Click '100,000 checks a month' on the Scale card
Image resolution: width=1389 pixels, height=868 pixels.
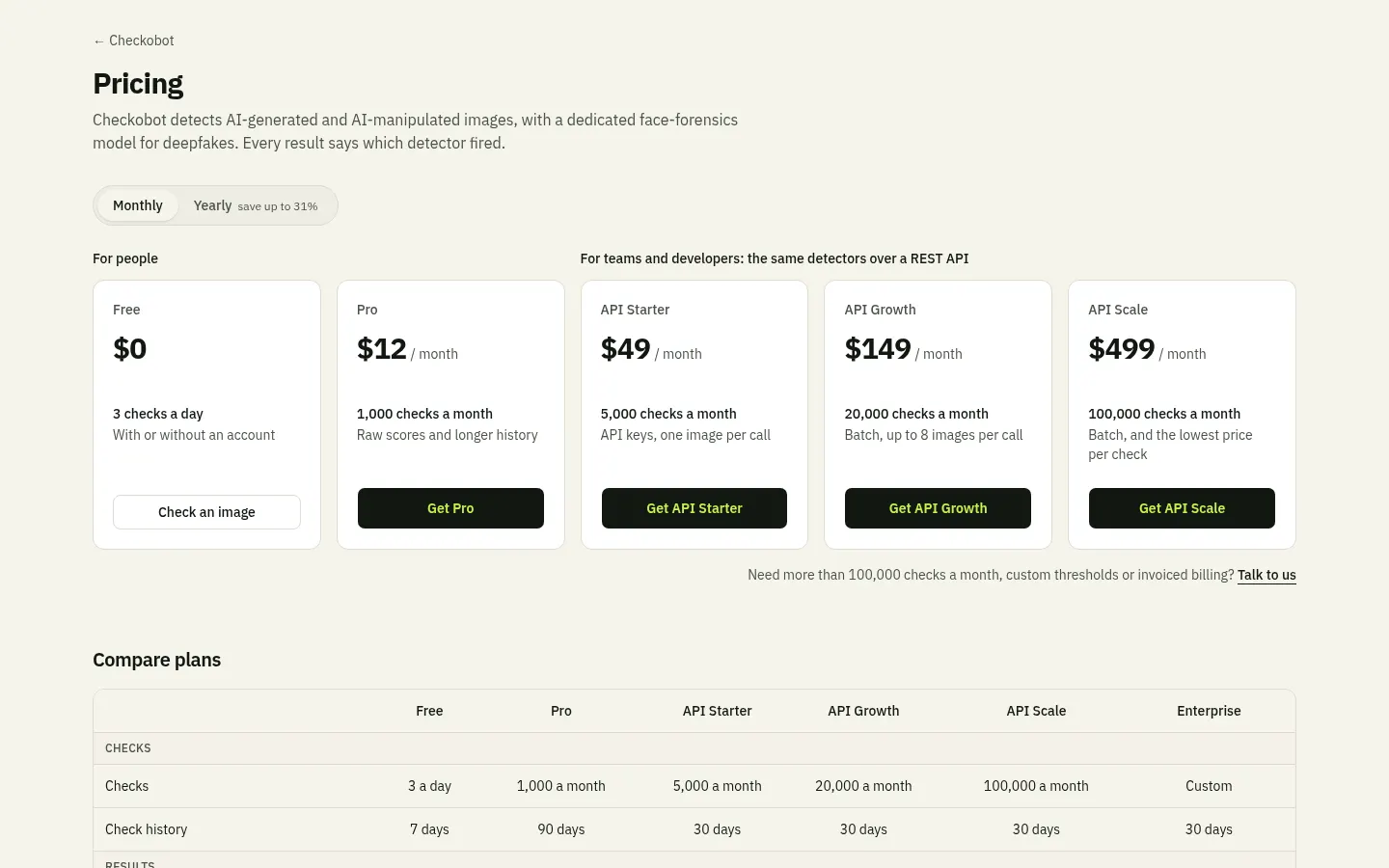click(1164, 414)
